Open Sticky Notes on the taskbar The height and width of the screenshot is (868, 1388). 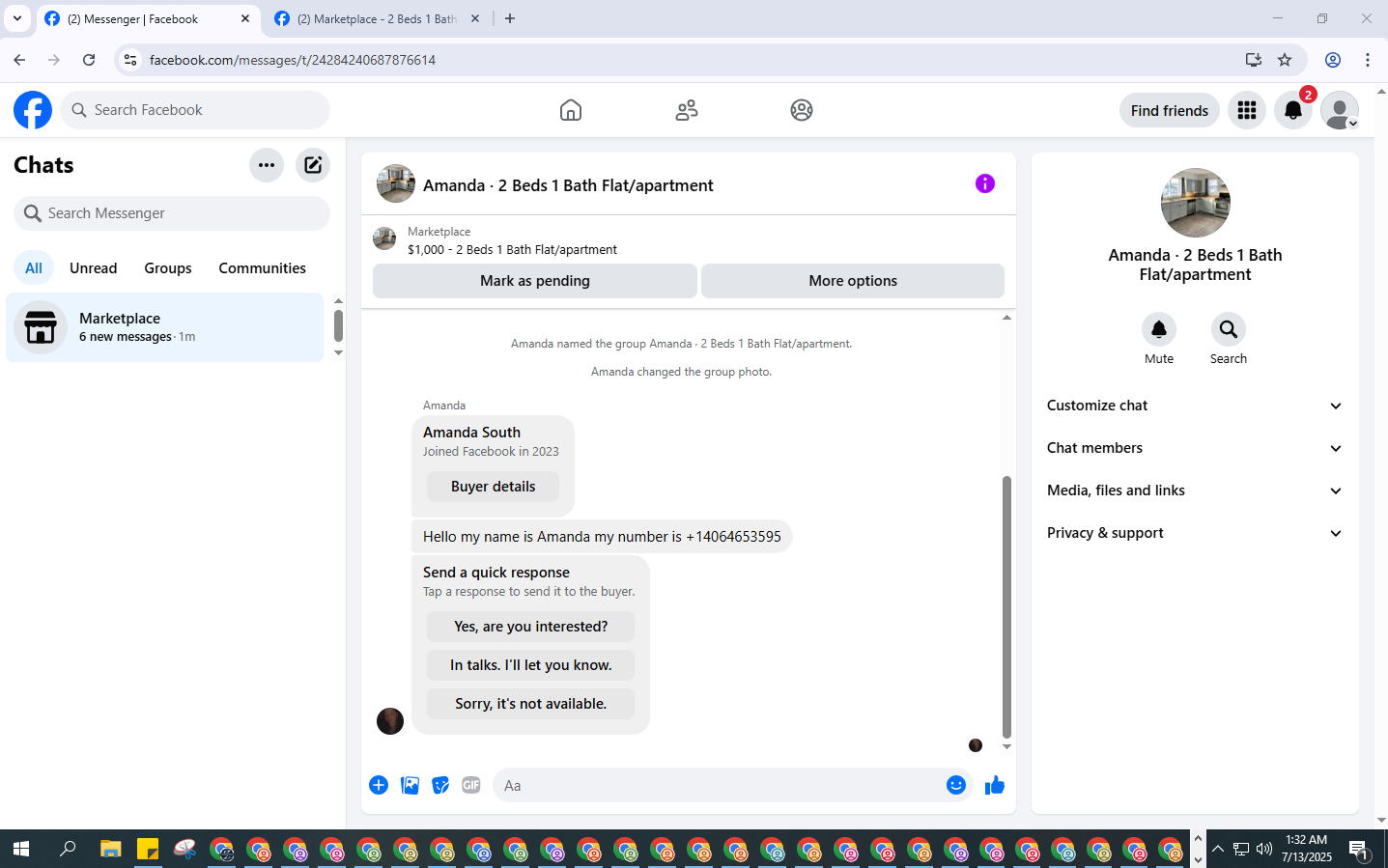[148, 850]
